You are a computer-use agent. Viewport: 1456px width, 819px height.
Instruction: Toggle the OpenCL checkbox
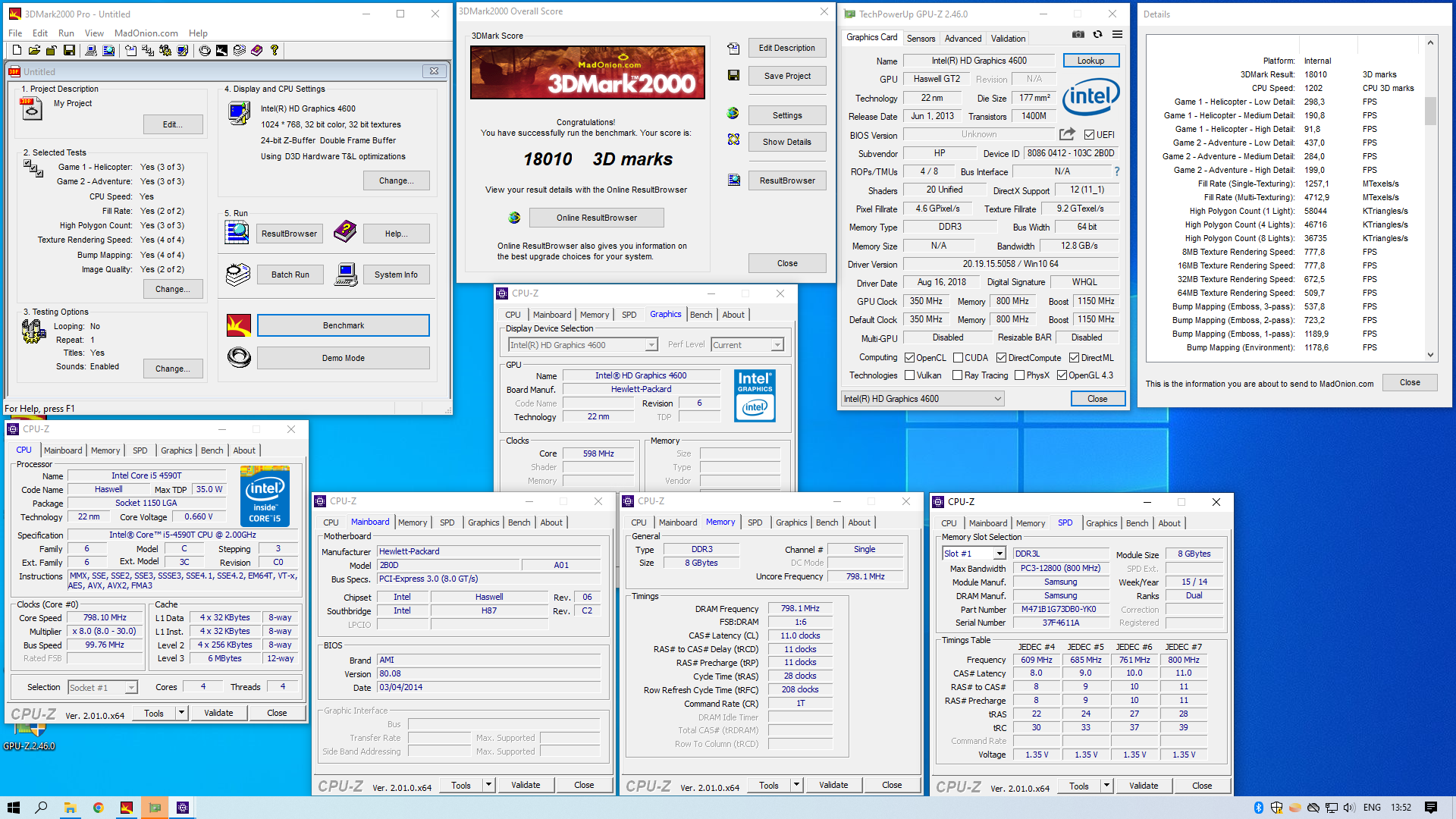coord(910,358)
